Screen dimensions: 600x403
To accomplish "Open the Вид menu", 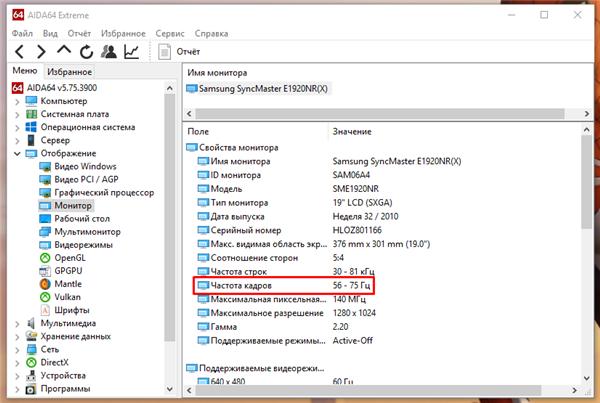I will [x=50, y=34].
